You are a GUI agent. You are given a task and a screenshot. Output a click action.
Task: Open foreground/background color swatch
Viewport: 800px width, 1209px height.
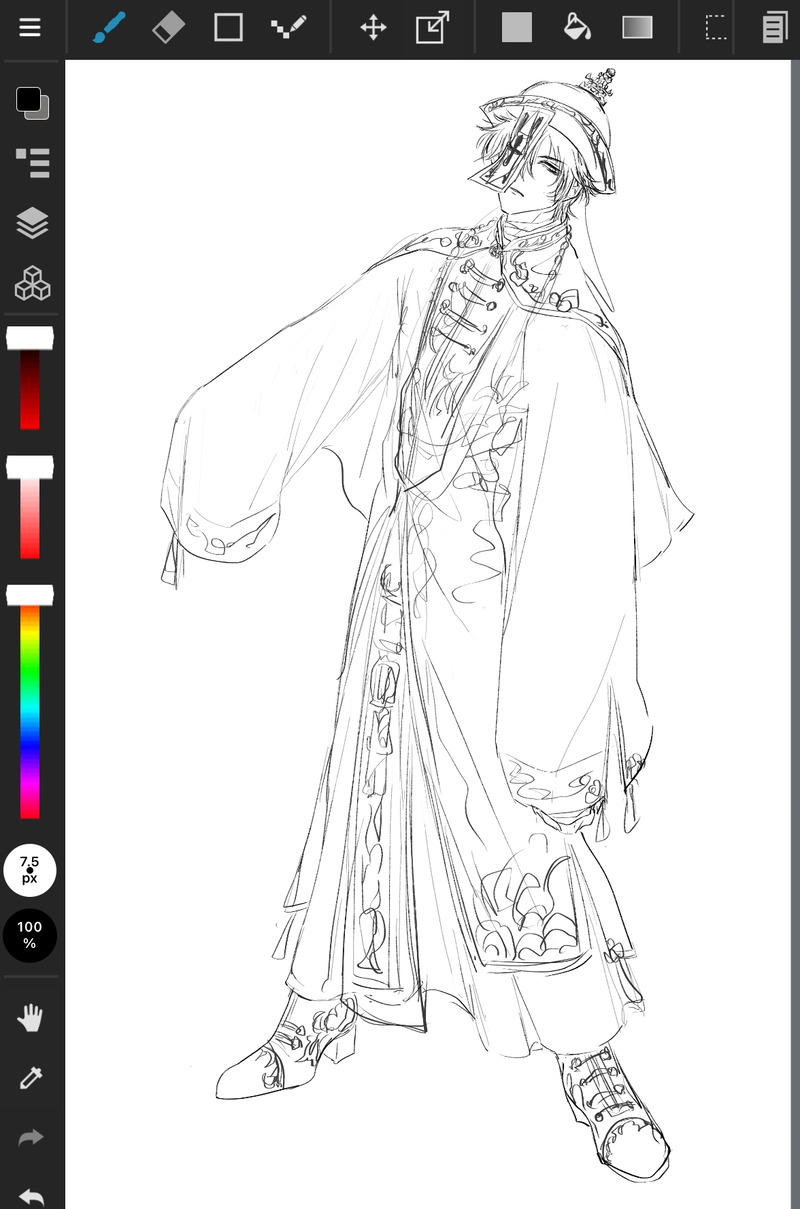click(32, 102)
